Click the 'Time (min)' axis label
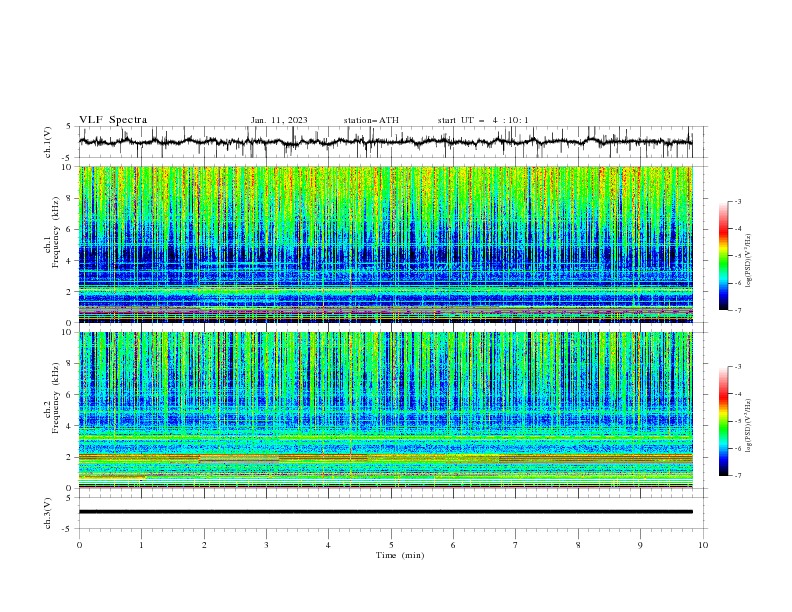This screenshot has width=792, height=612. point(400,555)
